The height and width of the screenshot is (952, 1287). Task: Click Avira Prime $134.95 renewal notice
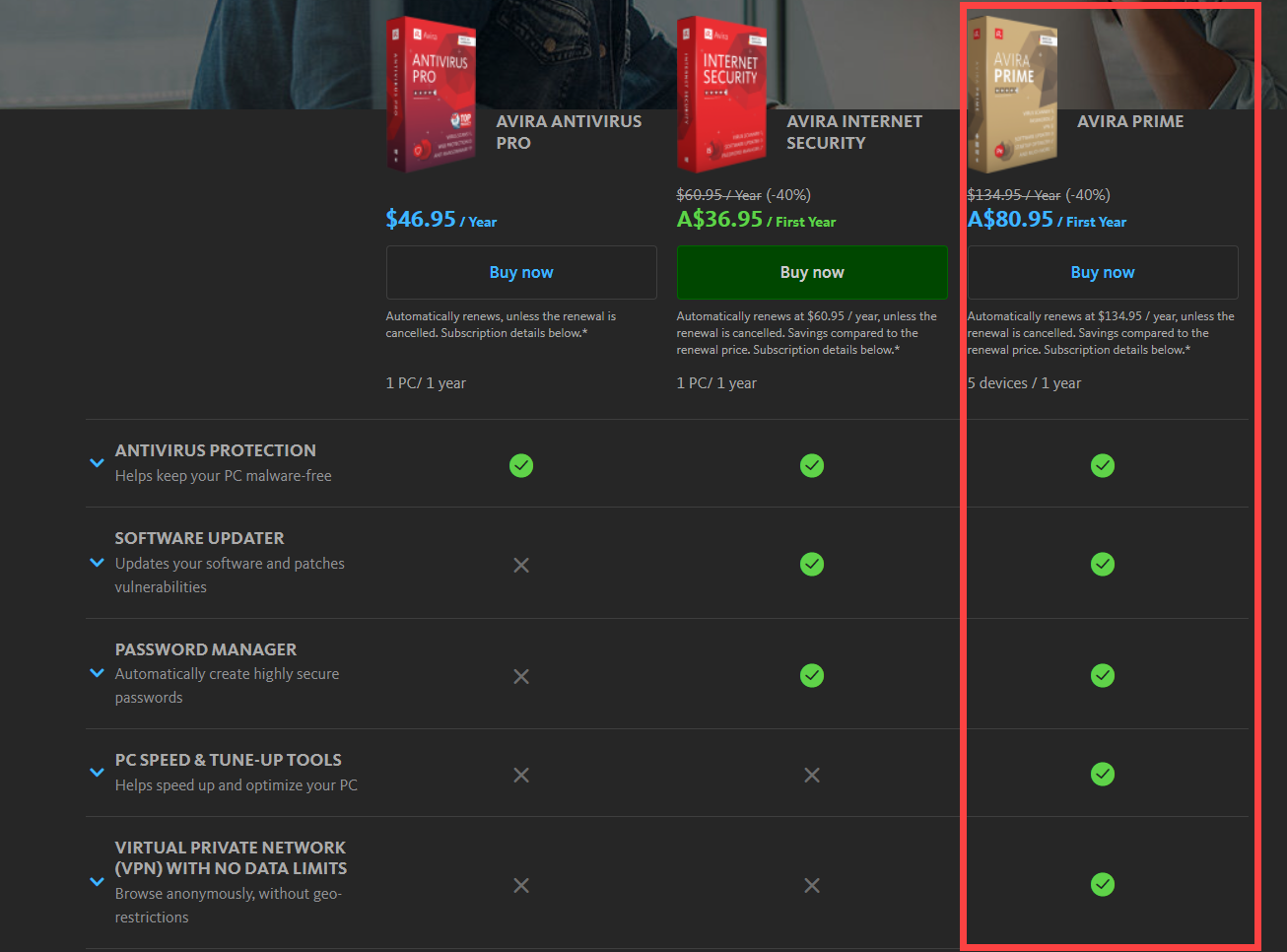click(1101, 333)
